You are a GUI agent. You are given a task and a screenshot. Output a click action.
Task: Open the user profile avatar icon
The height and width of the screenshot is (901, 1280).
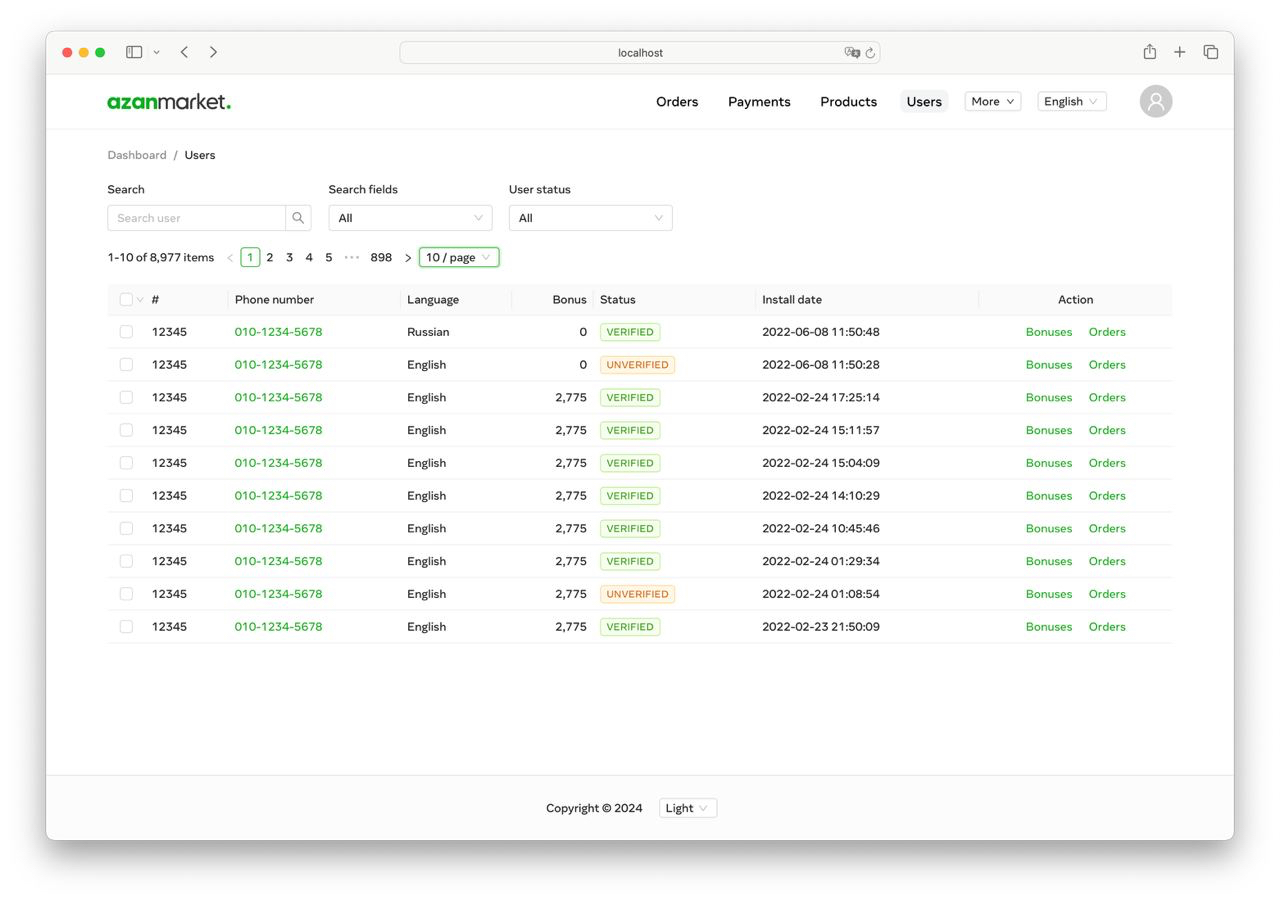1155,101
